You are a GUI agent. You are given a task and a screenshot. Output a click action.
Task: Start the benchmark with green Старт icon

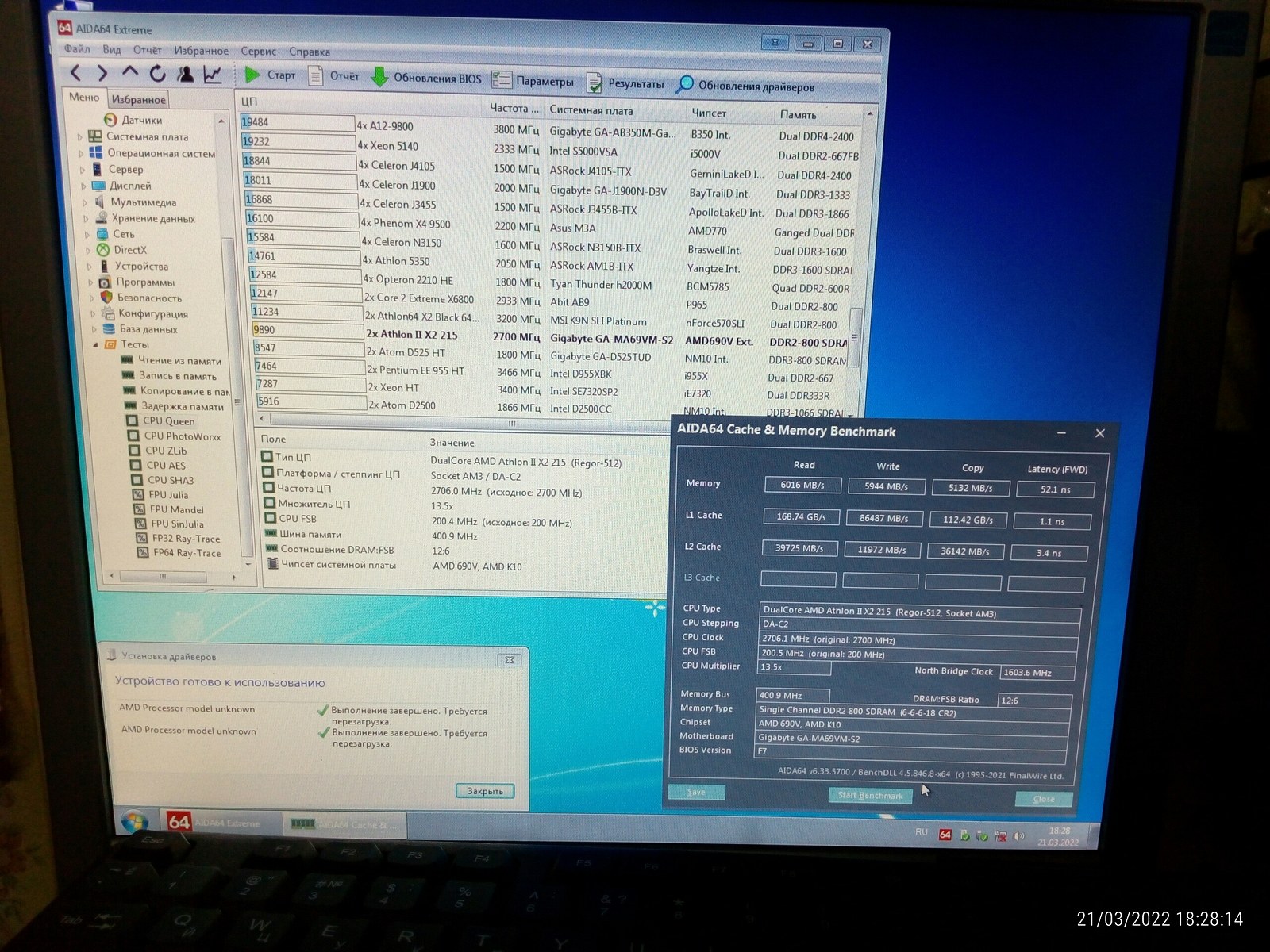coord(270,75)
